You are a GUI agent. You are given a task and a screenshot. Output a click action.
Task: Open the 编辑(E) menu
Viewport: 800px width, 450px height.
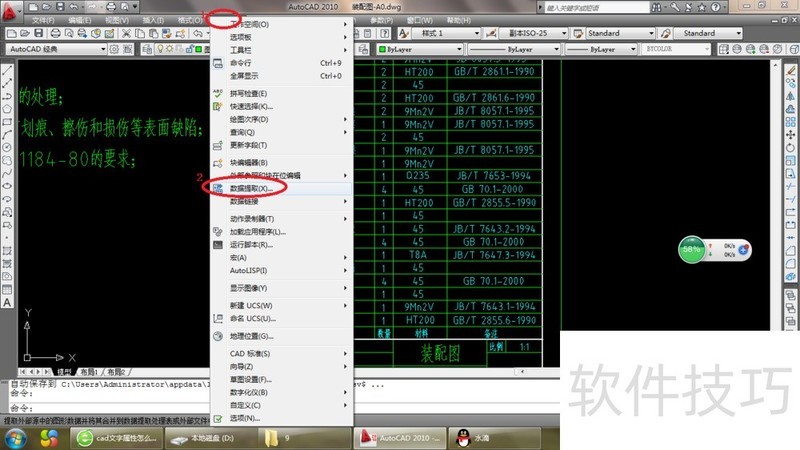pos(80,20)
